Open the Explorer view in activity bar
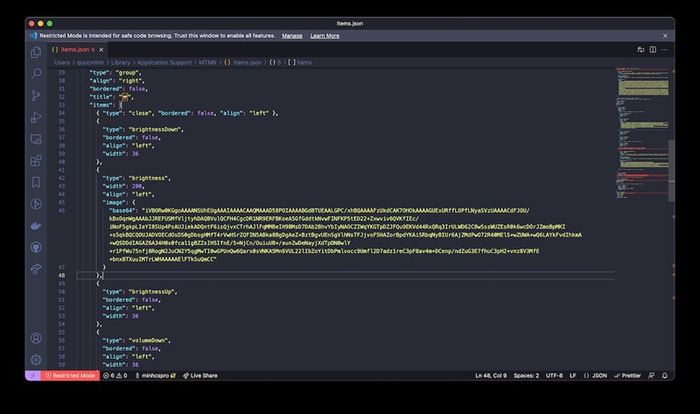 (x=36, y=52)
